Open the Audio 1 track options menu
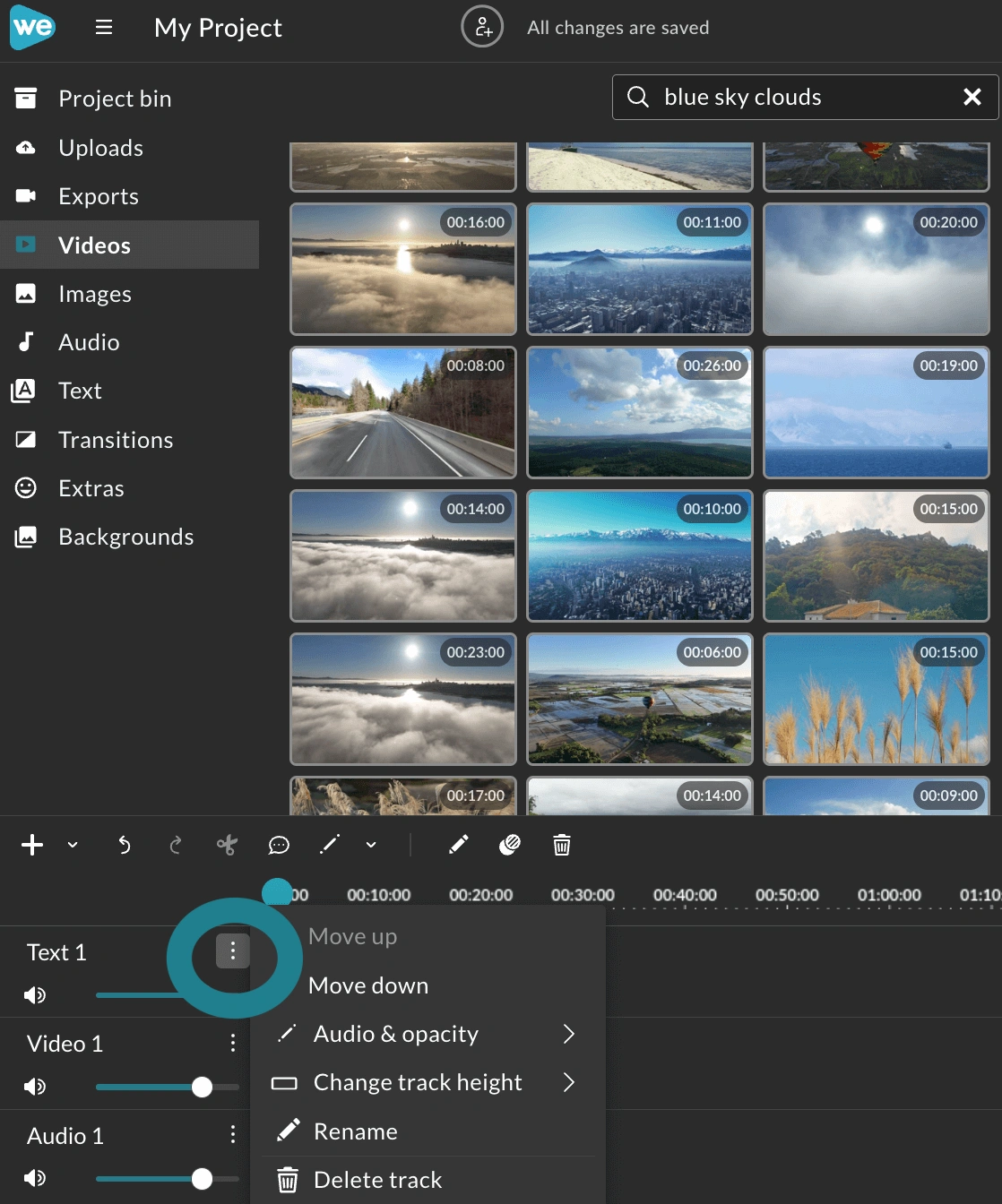The width and height of the screenshot is (1002, 1204). pos(233,1134)
